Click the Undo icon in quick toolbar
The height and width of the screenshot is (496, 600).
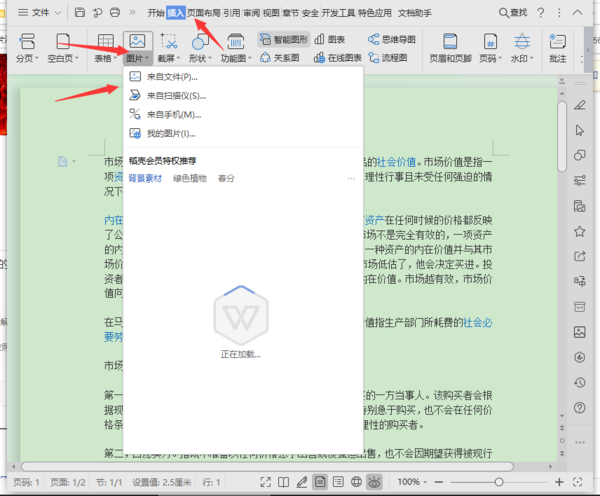point(97,13)
